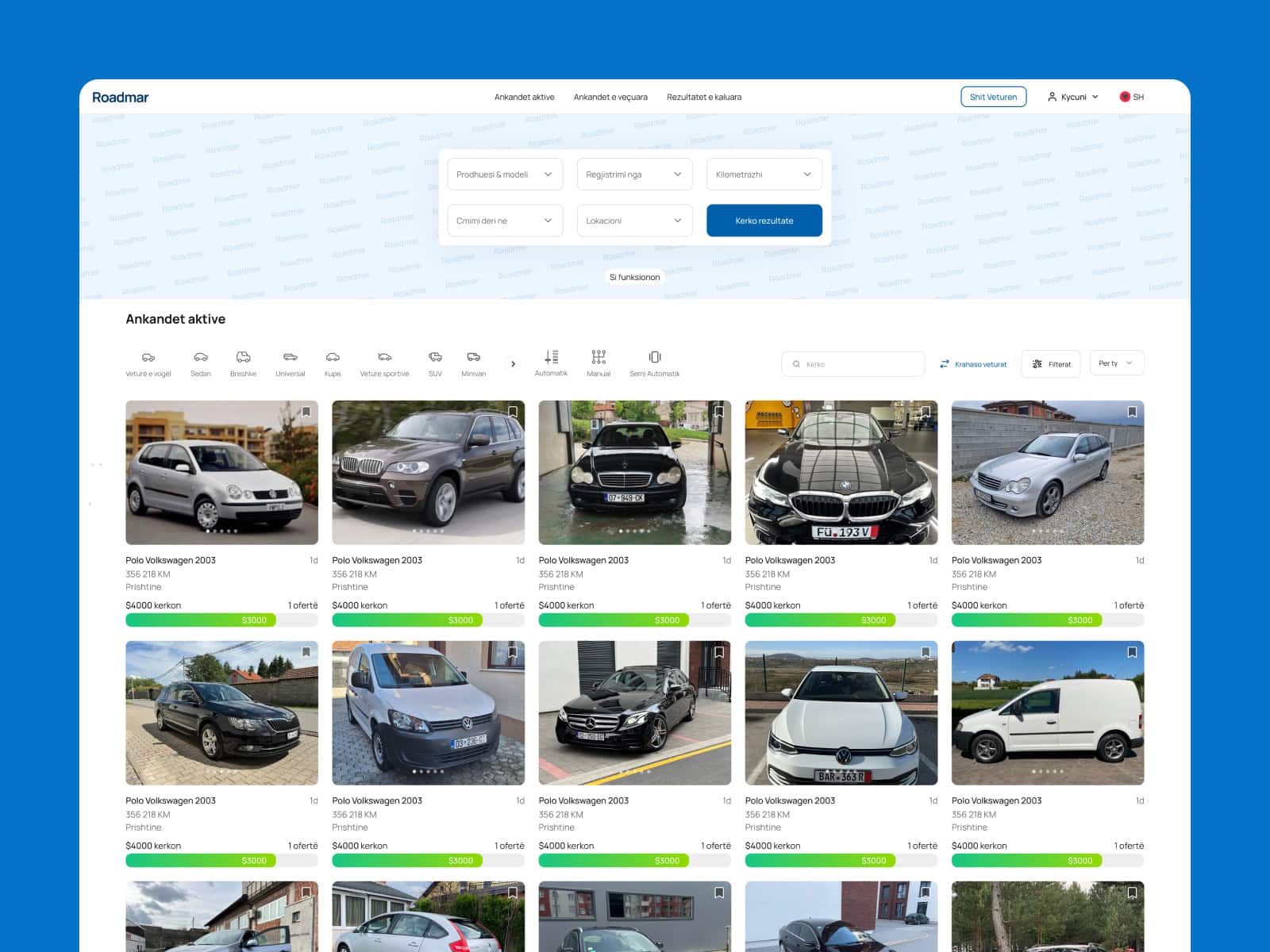The image size is (1270, 952).
Task: Pick the Minivan category icon
Action: [x=474, y=358]
